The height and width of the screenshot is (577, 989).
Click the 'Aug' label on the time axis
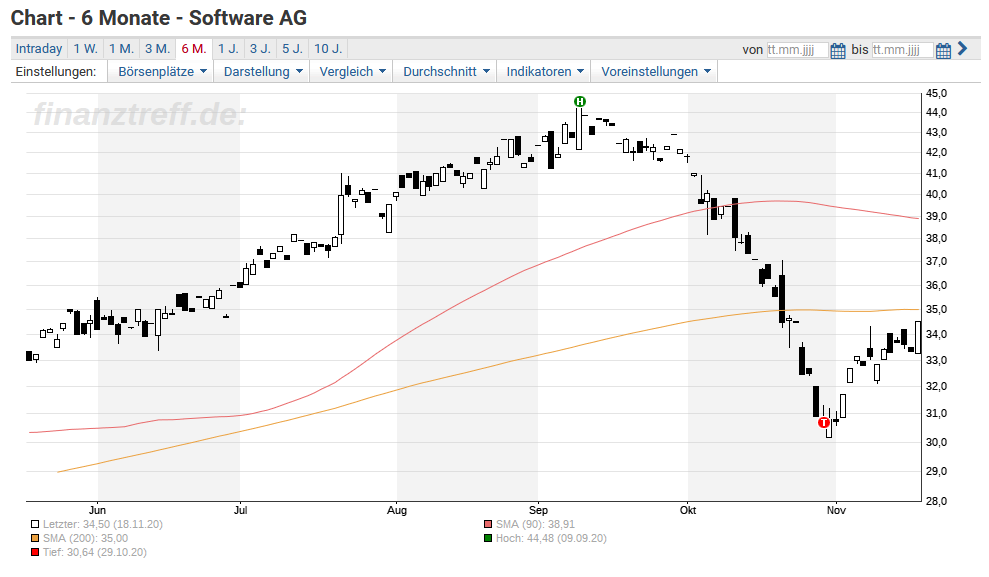(397, 510)
